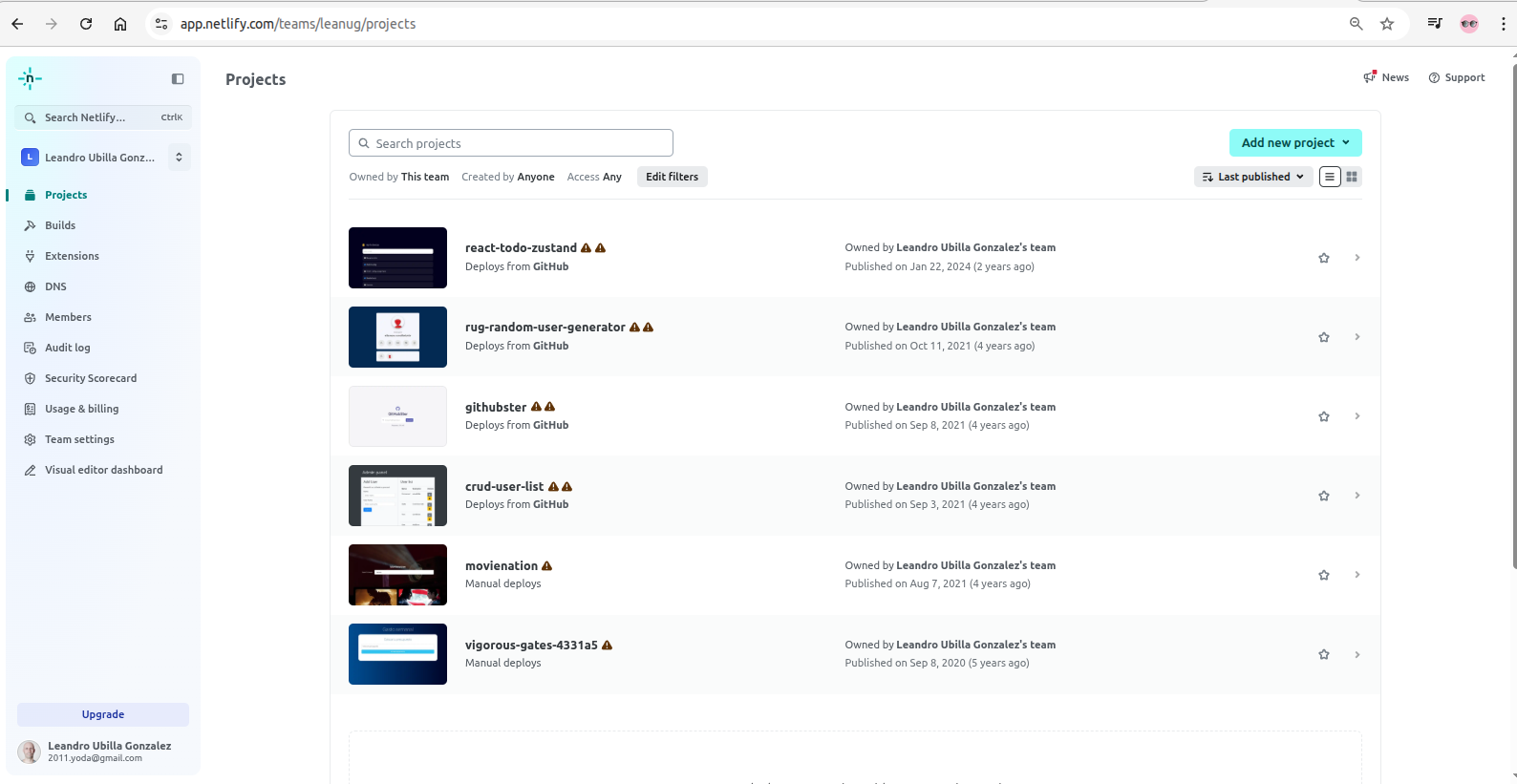This screenshot has height=784, width=1517.
Task: Open the News announcements icon
Action: (x=1370, y=77)
